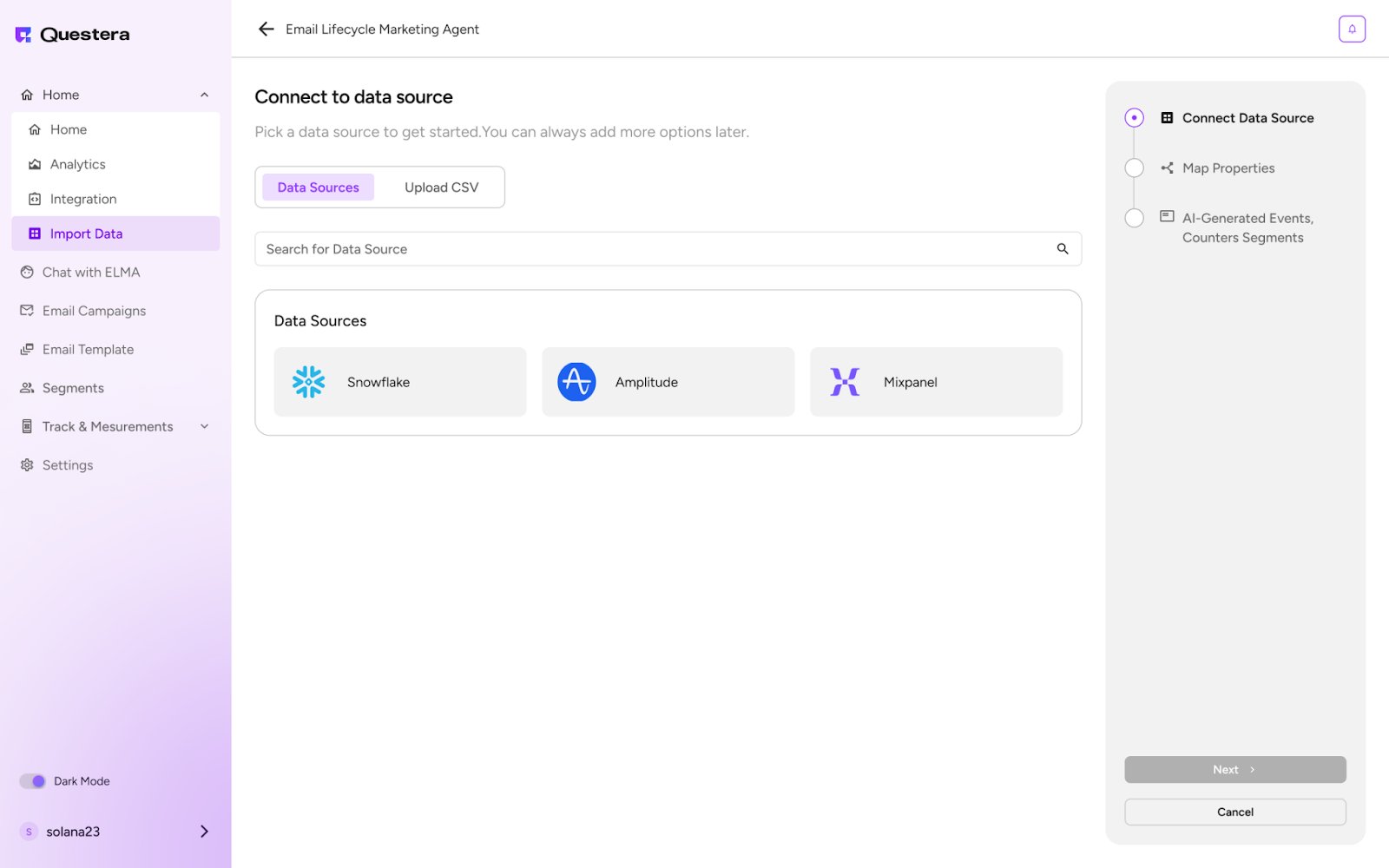Select the Connect Data Source step radio

[x=1134, y=118]
